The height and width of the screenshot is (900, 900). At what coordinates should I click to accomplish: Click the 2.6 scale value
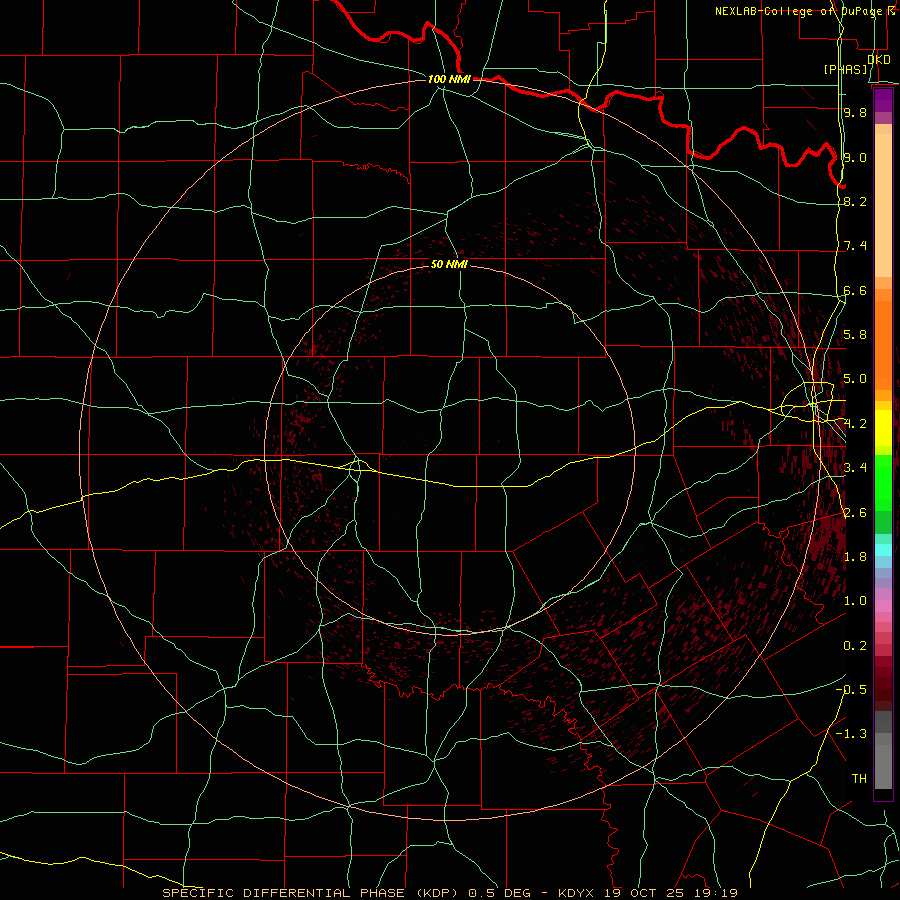(x=855, y=513)
